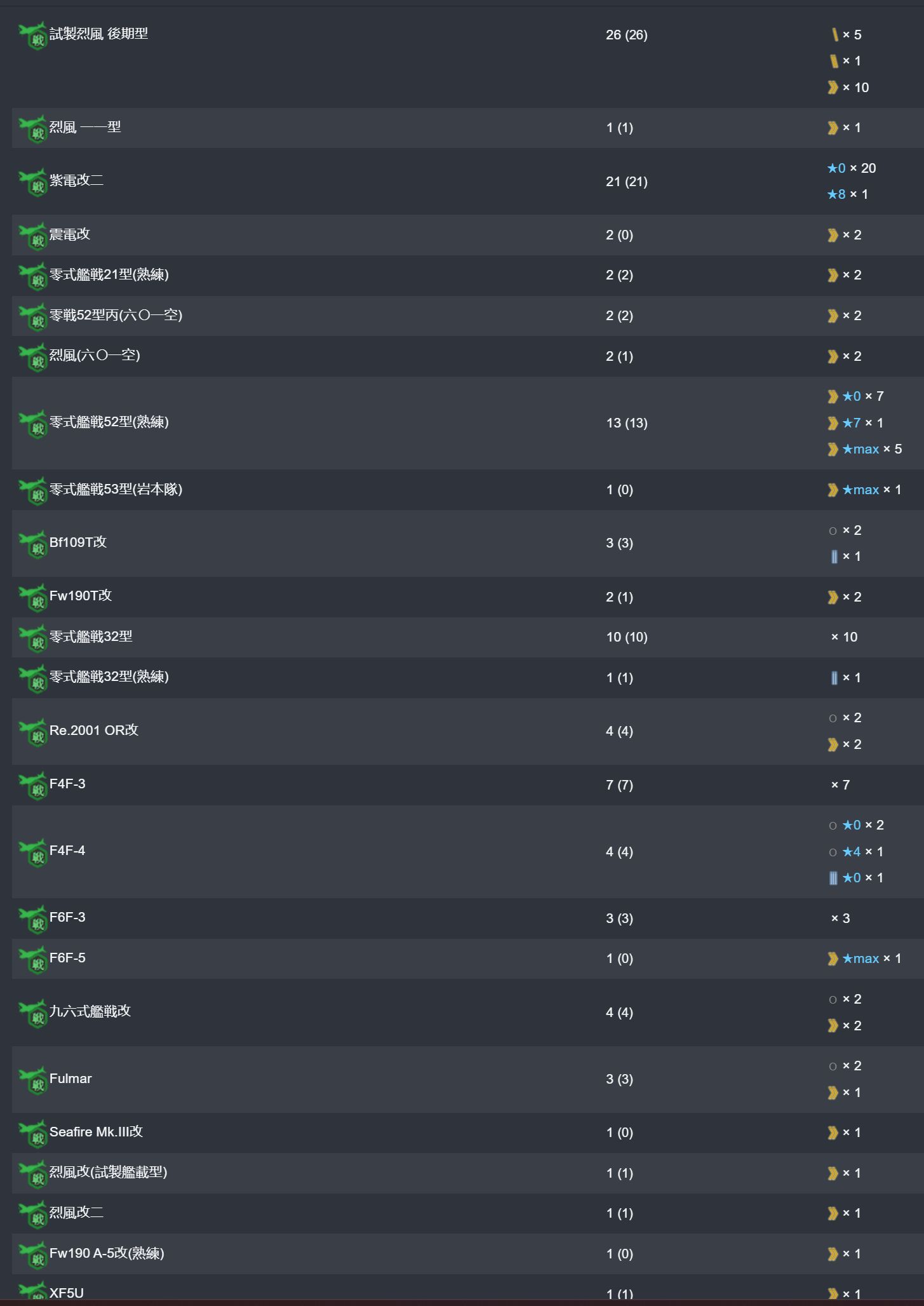Click count 26 (26) for 試製烈風 後期型
The width and height of the screenshot is (924, 1306).
pos(626,35)
